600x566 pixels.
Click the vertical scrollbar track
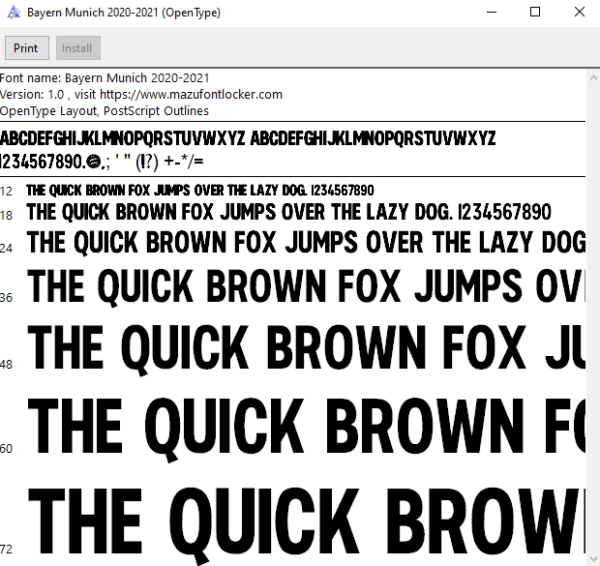[x=593, y=318]
